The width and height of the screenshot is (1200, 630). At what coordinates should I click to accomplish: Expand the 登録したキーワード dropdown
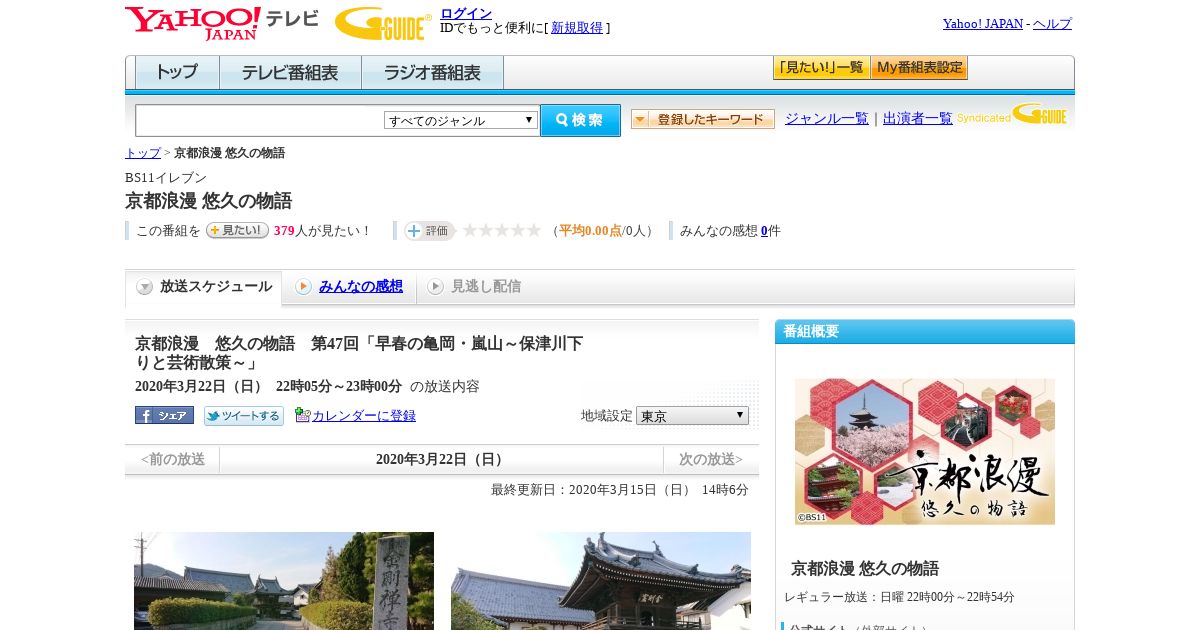[703, 119]
